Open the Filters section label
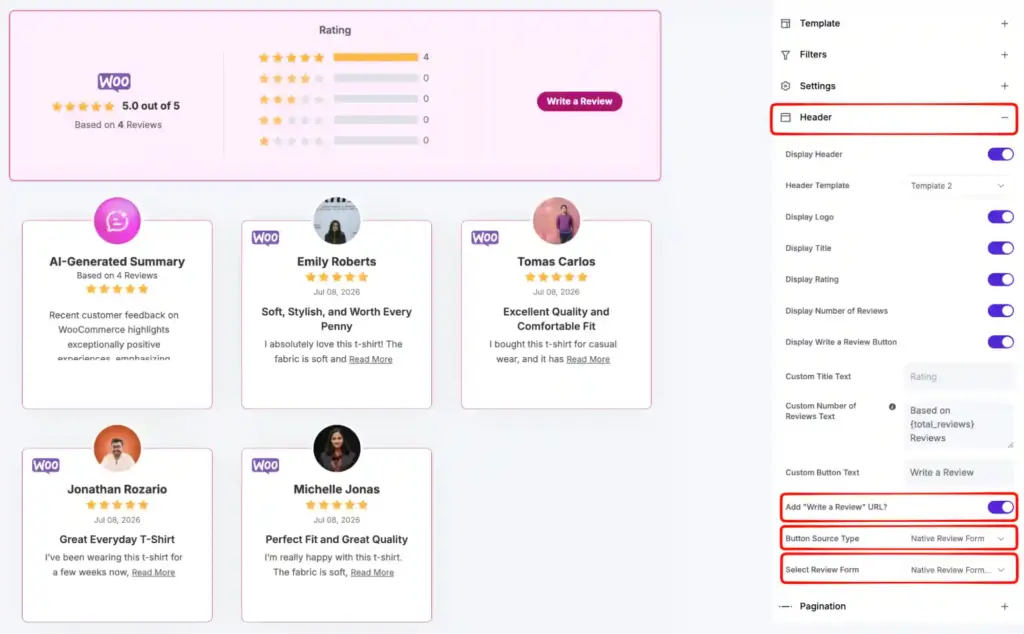 tap(813, 55)
